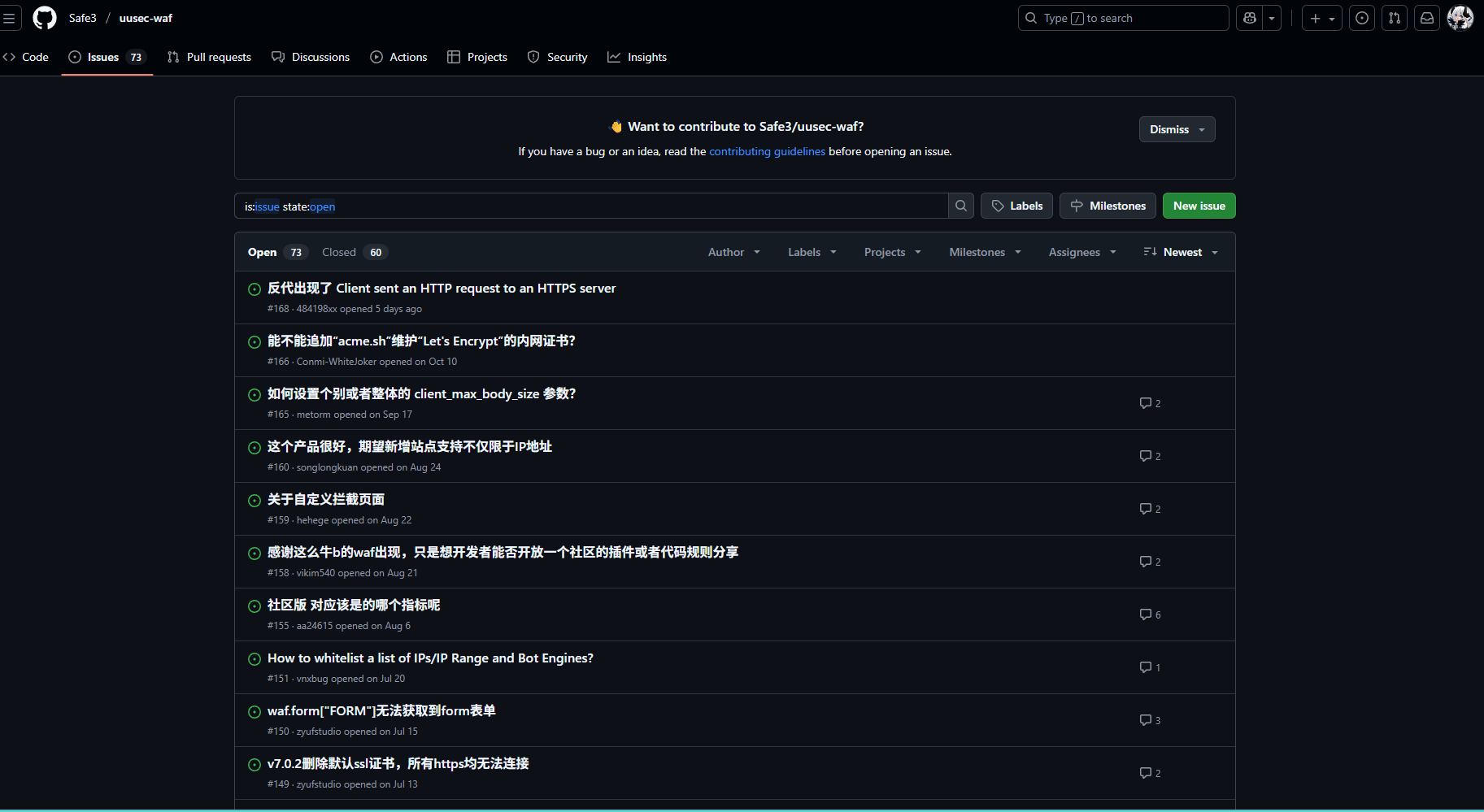Click the GitHub logo home icon

(45, 18)
